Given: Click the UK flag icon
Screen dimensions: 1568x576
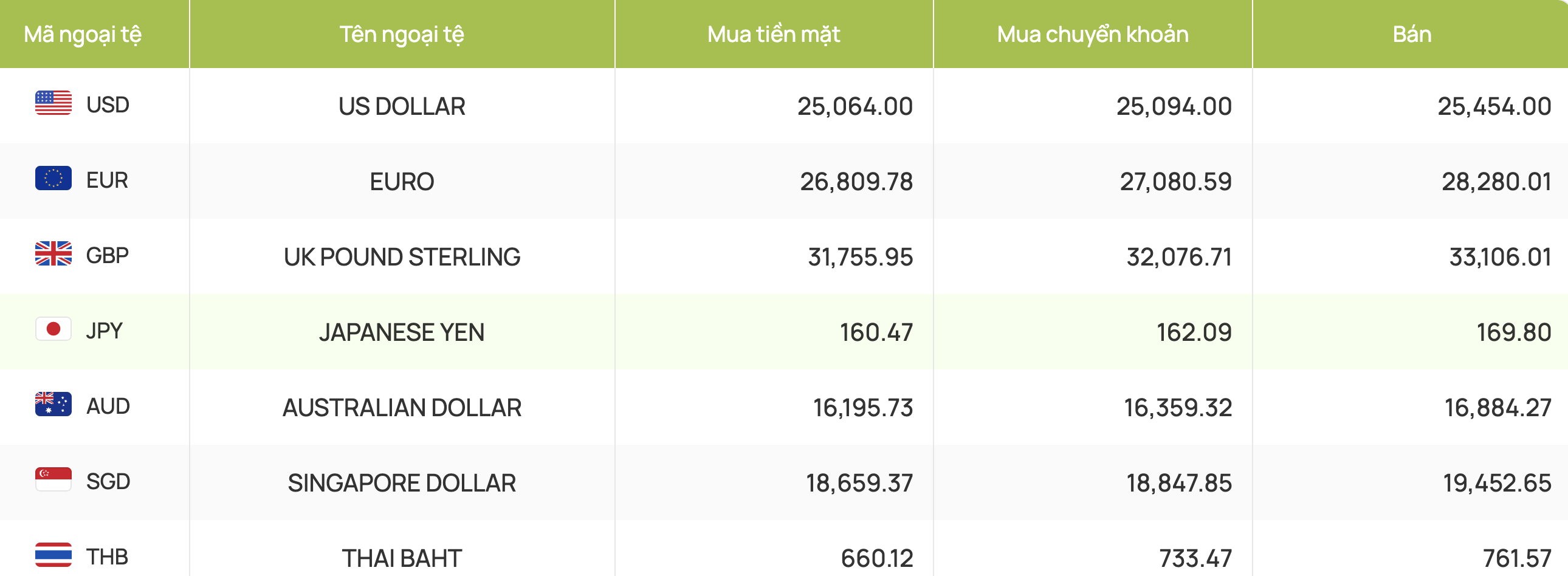Looking at the screenshot, I should point(53,253).
